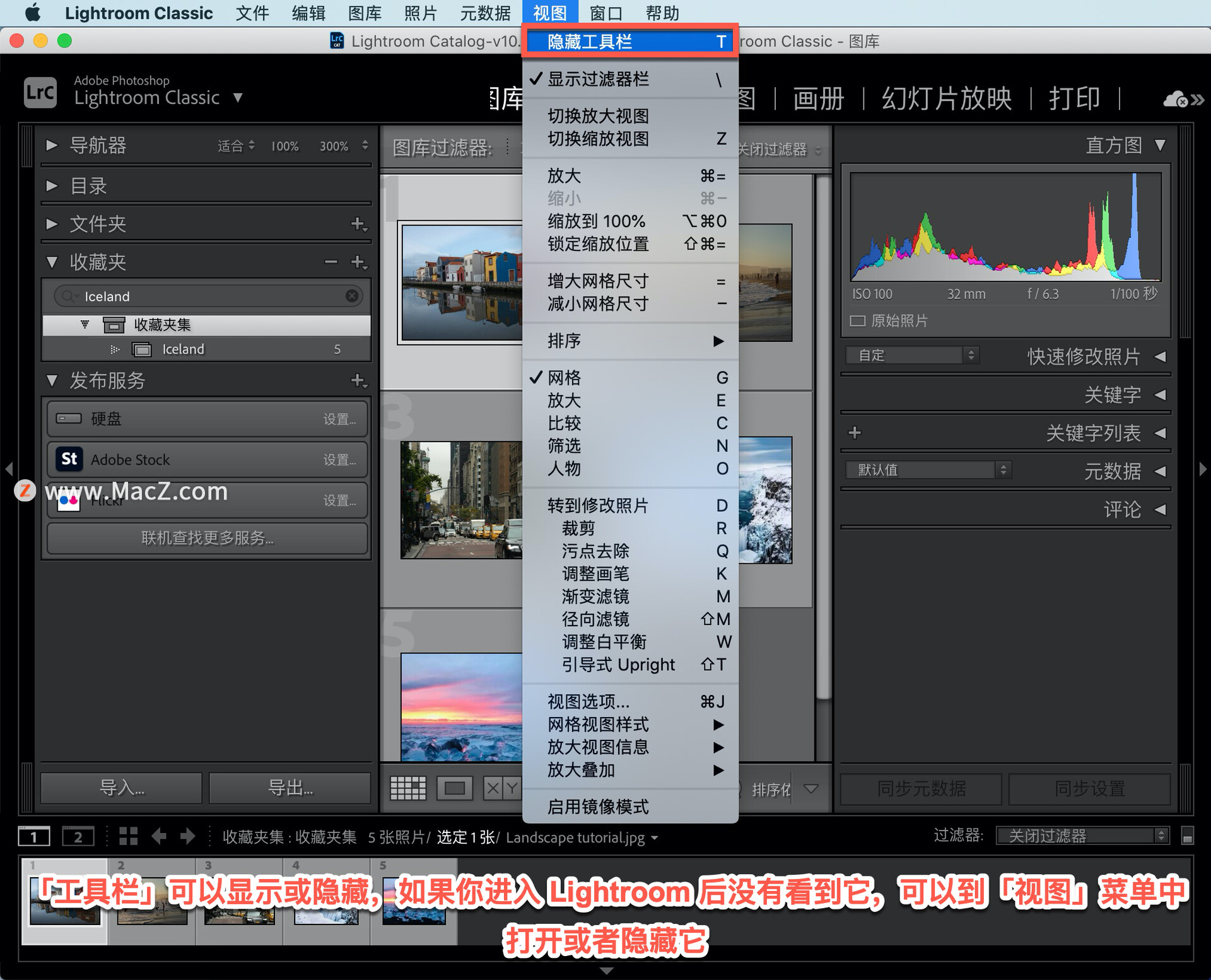This screenshot has height=980, width=1211.
Task: Click the Sync Settings button
Action: tap(1089, 788)
